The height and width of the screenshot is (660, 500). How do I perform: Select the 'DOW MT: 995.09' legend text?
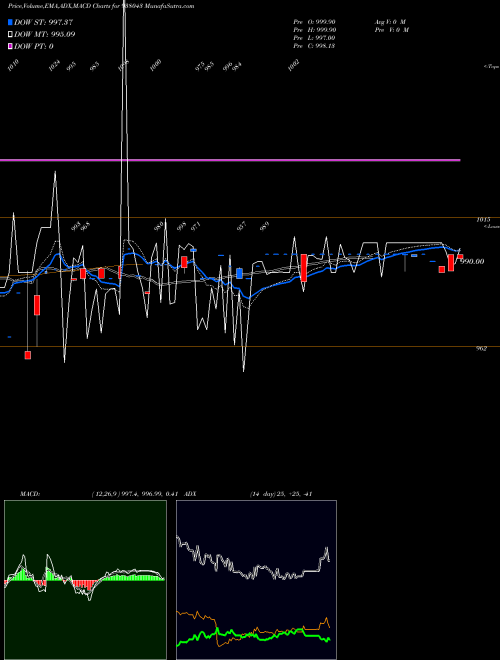45,35
